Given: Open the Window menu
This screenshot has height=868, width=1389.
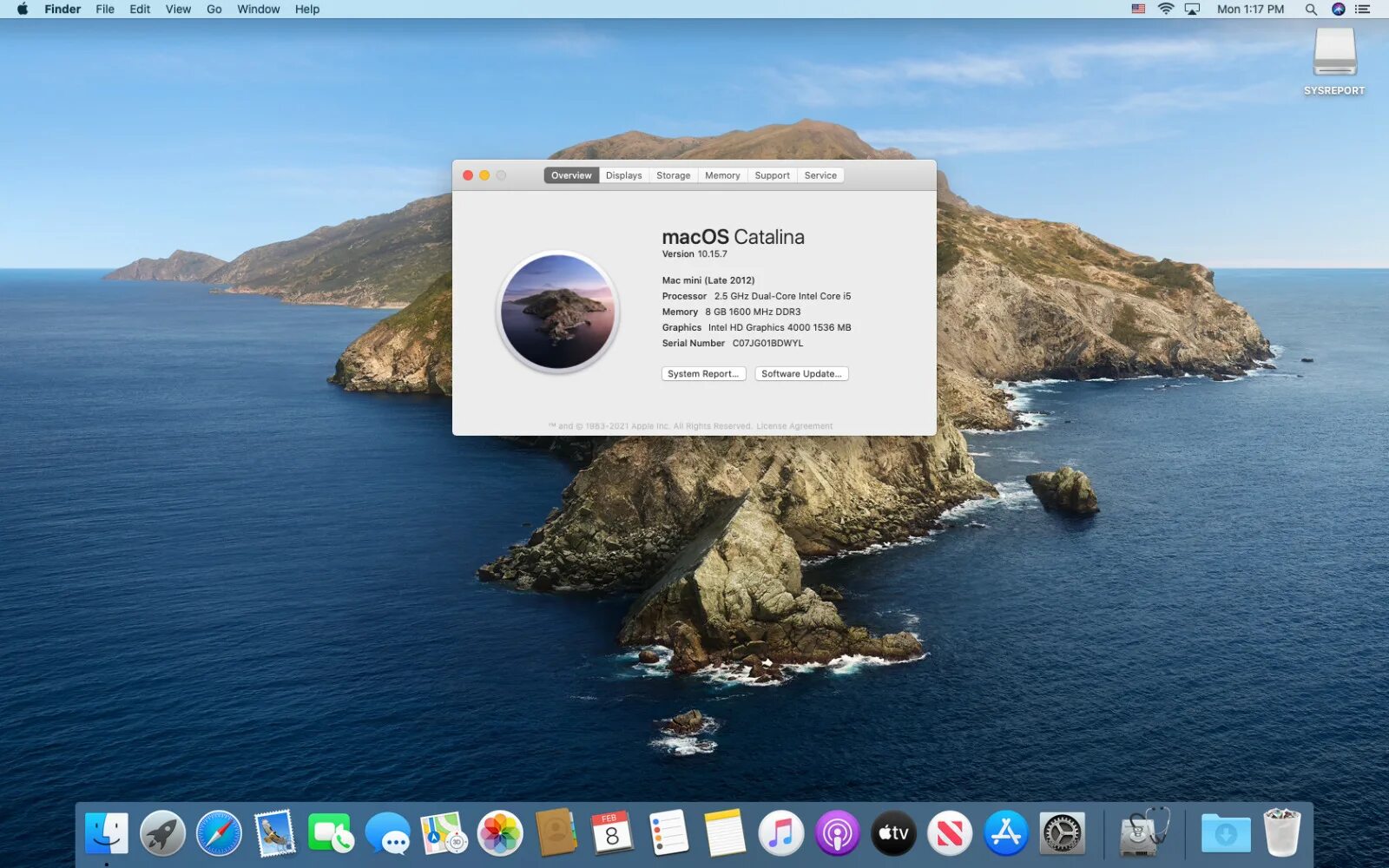Looking at the screenshot, I should pyautogui.click(x=259, y=9).
